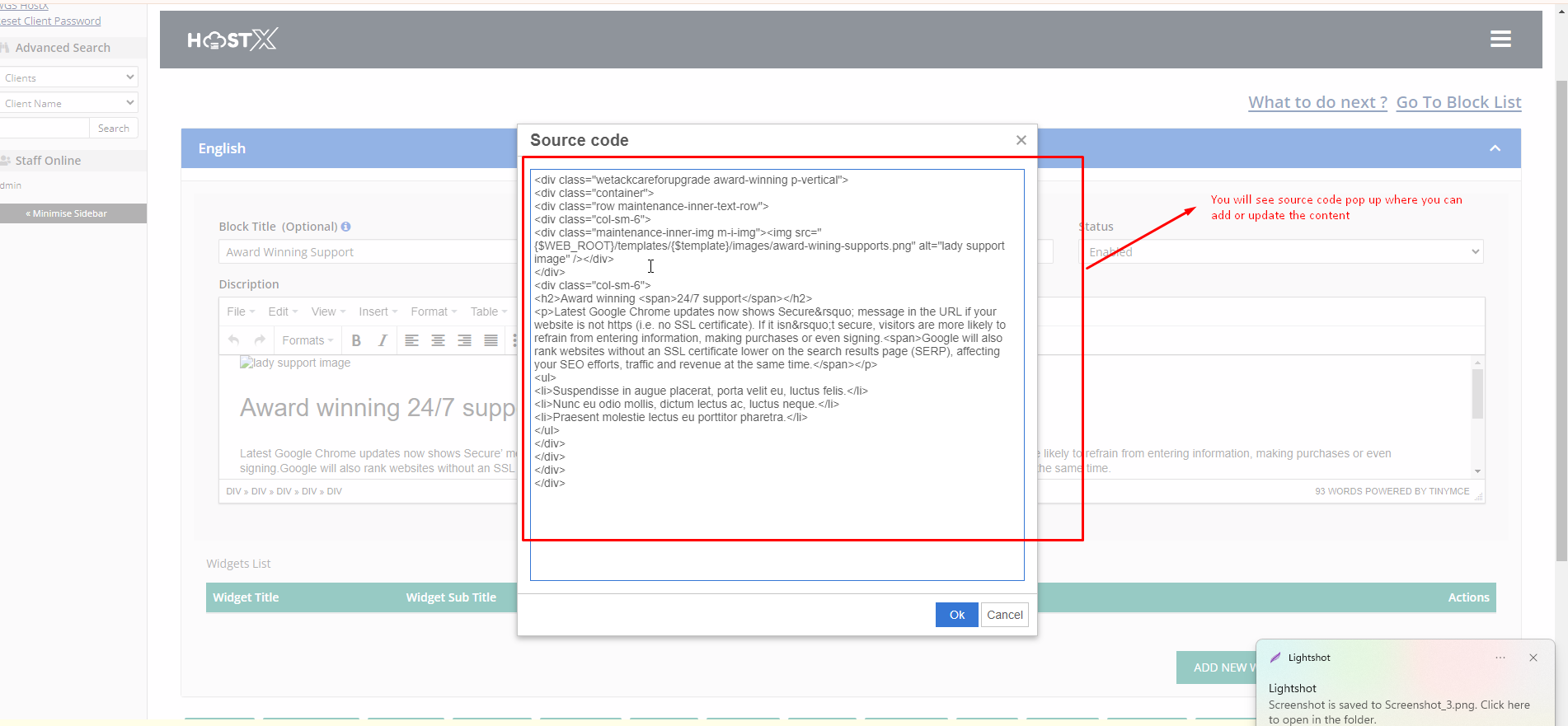Click the undo arrow icon

click(x=234, y=340)
